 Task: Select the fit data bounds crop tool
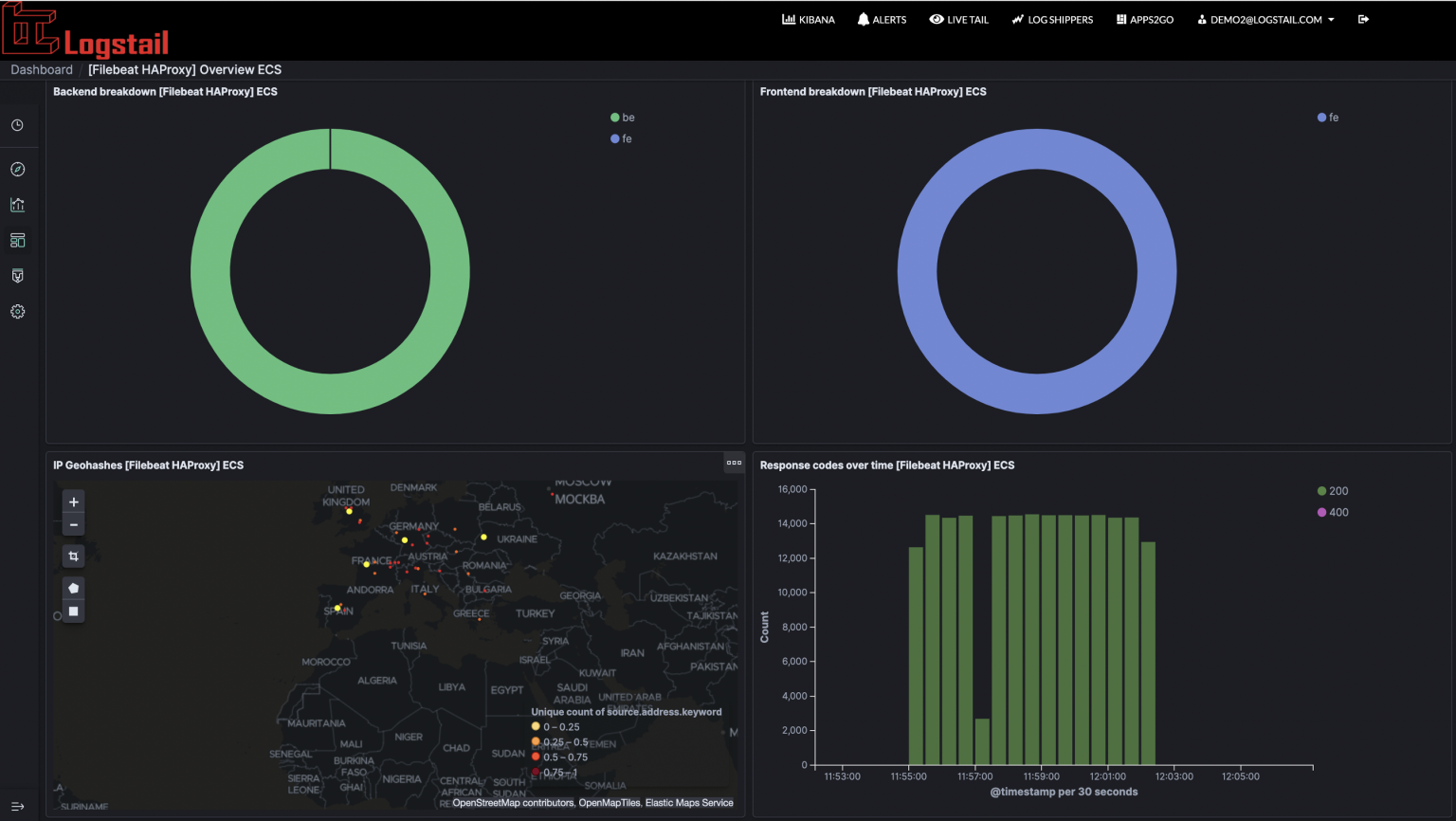tap(74, 556)
